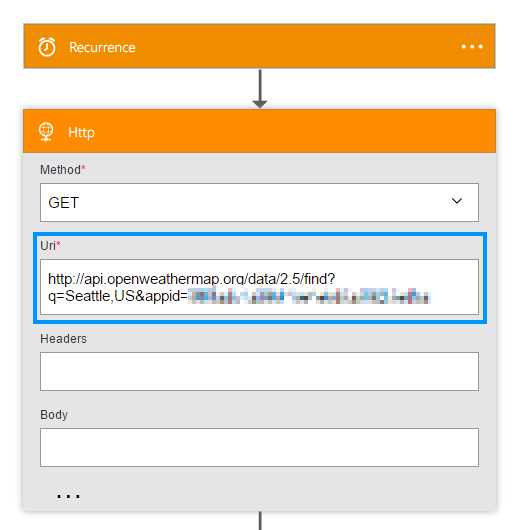The height and width of the screenshot is (530, 526).
Task: Select the Recurrence title text
Action: 102,47
